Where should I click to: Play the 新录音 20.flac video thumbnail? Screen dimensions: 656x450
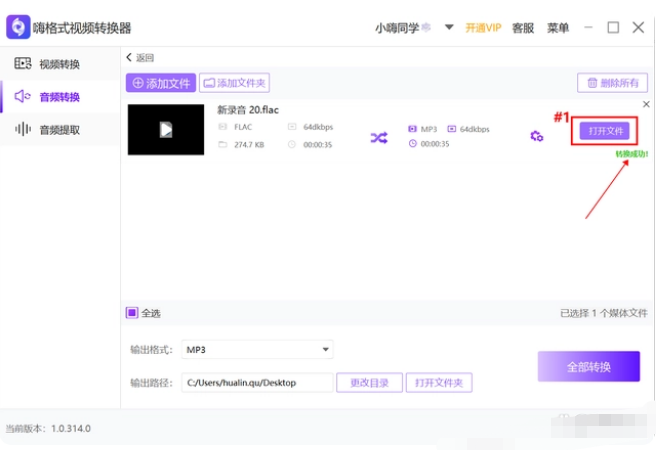(x=166, y=129)
